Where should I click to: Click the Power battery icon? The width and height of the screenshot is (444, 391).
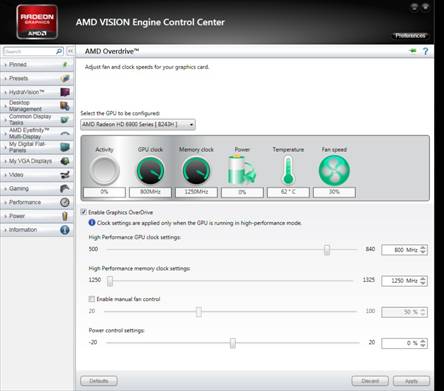(x=65, y=216)
